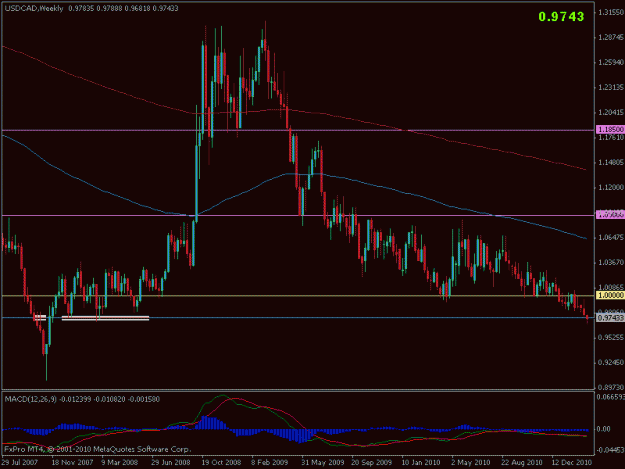
Task: Click the 1.20415 price axis value
Action: click(x=611, y=112)
